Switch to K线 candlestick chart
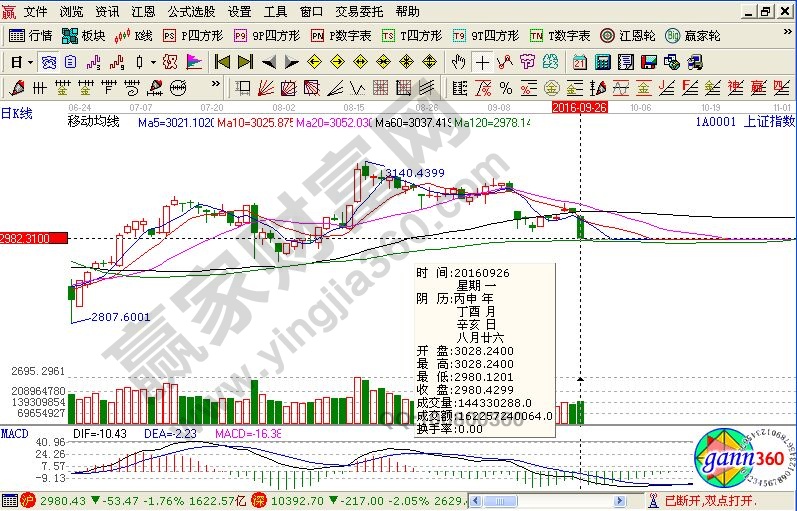Screen dimensions: 797x511 click(x=133, y=35)
